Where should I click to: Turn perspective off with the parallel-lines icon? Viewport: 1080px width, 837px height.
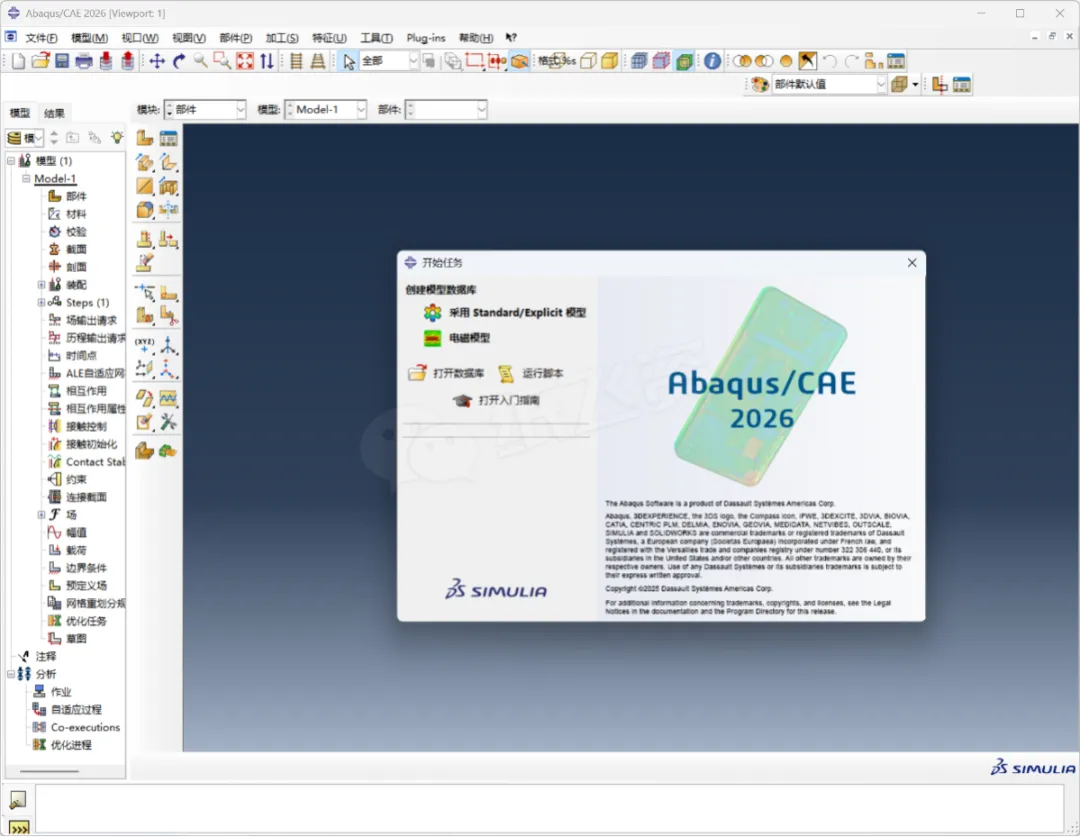pyautogui.click(x=296, y=61)
